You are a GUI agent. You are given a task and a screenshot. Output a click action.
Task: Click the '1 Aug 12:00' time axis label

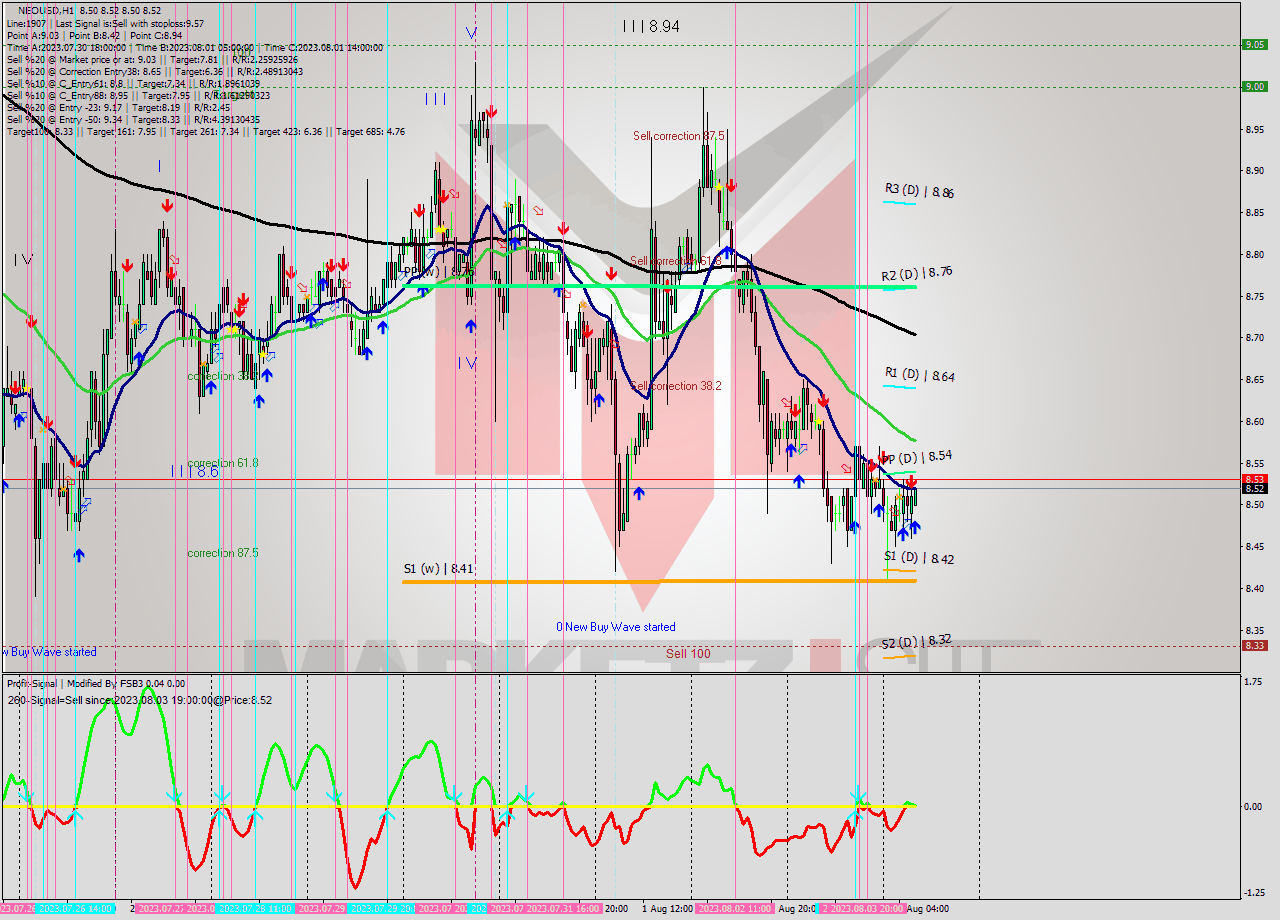click(667, 909)
